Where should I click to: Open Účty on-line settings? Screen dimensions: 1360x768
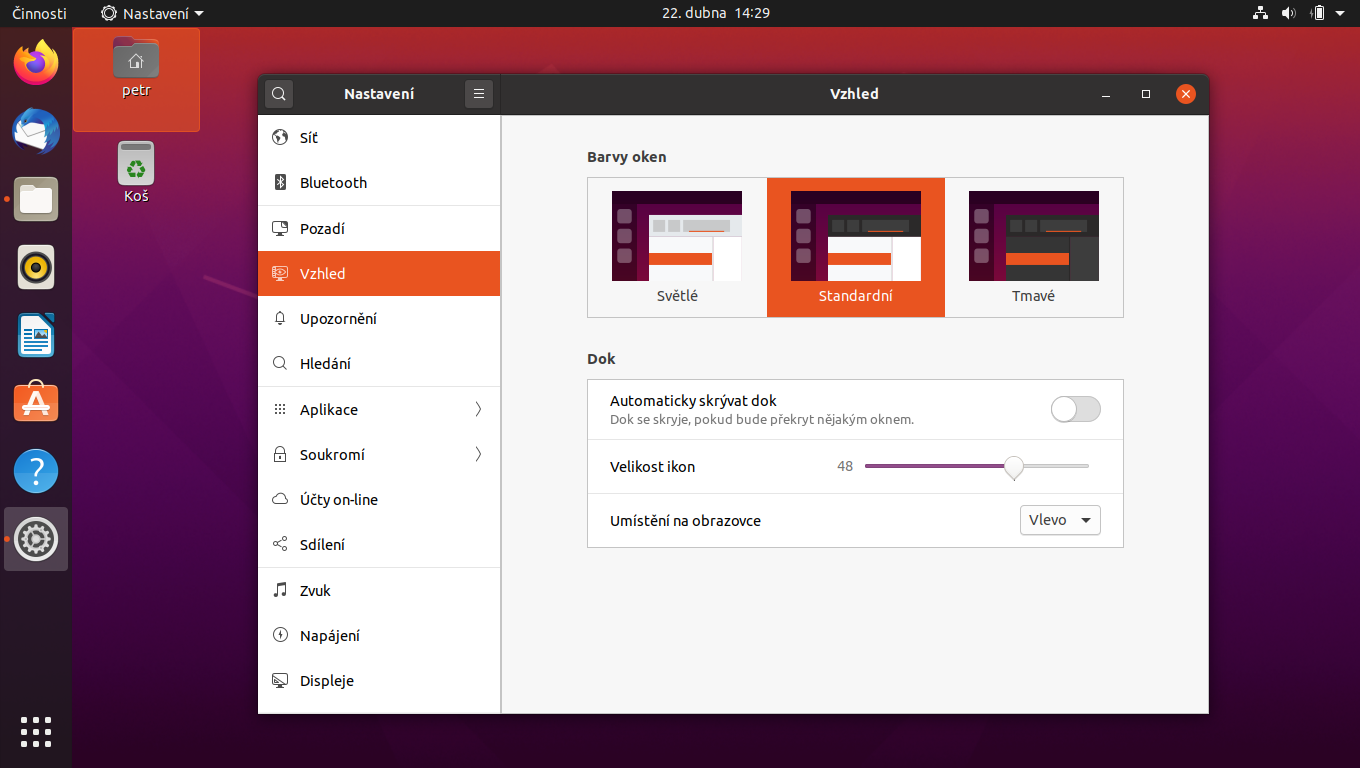point(379,500)
